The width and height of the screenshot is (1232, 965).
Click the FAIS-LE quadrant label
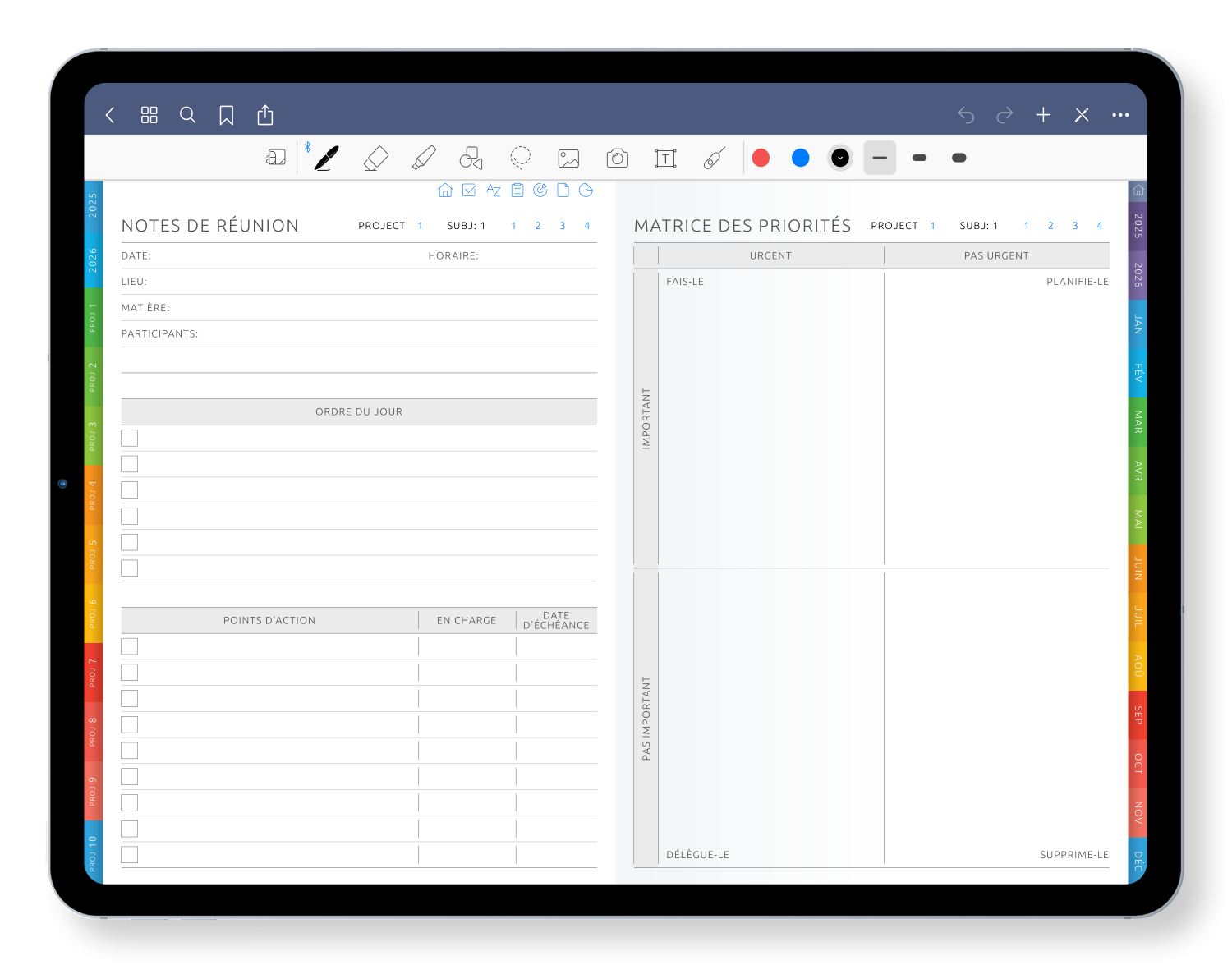pyautogui.click(x=685, y=282)
